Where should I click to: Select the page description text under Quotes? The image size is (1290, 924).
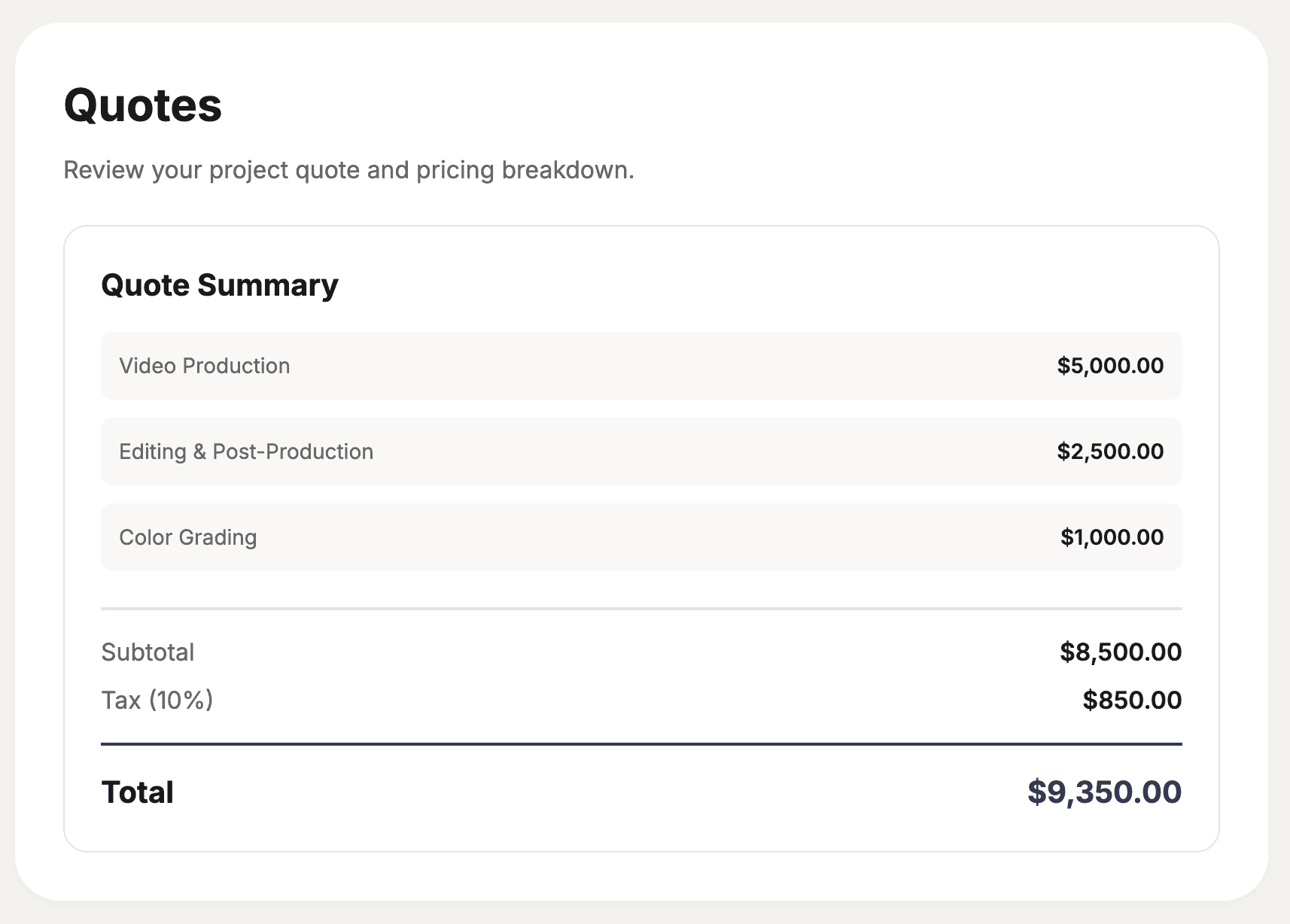pyautogui.click(x=348, y=170)
